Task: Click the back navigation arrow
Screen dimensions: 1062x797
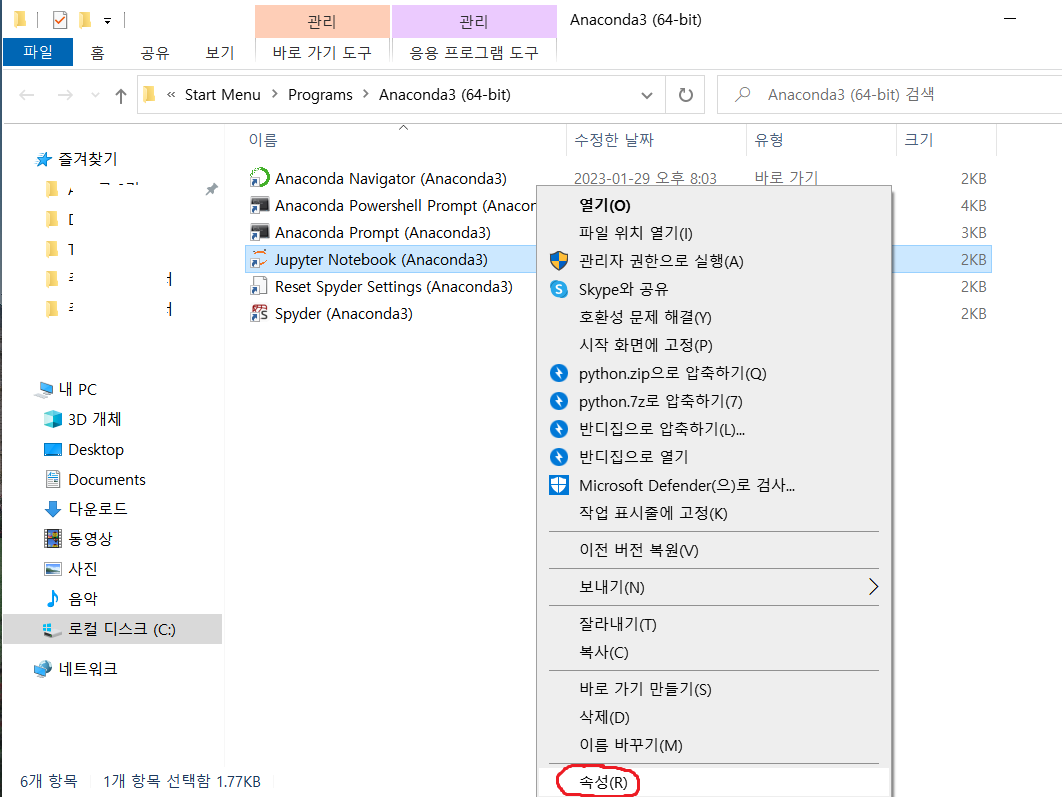Action: pos(26,95)
